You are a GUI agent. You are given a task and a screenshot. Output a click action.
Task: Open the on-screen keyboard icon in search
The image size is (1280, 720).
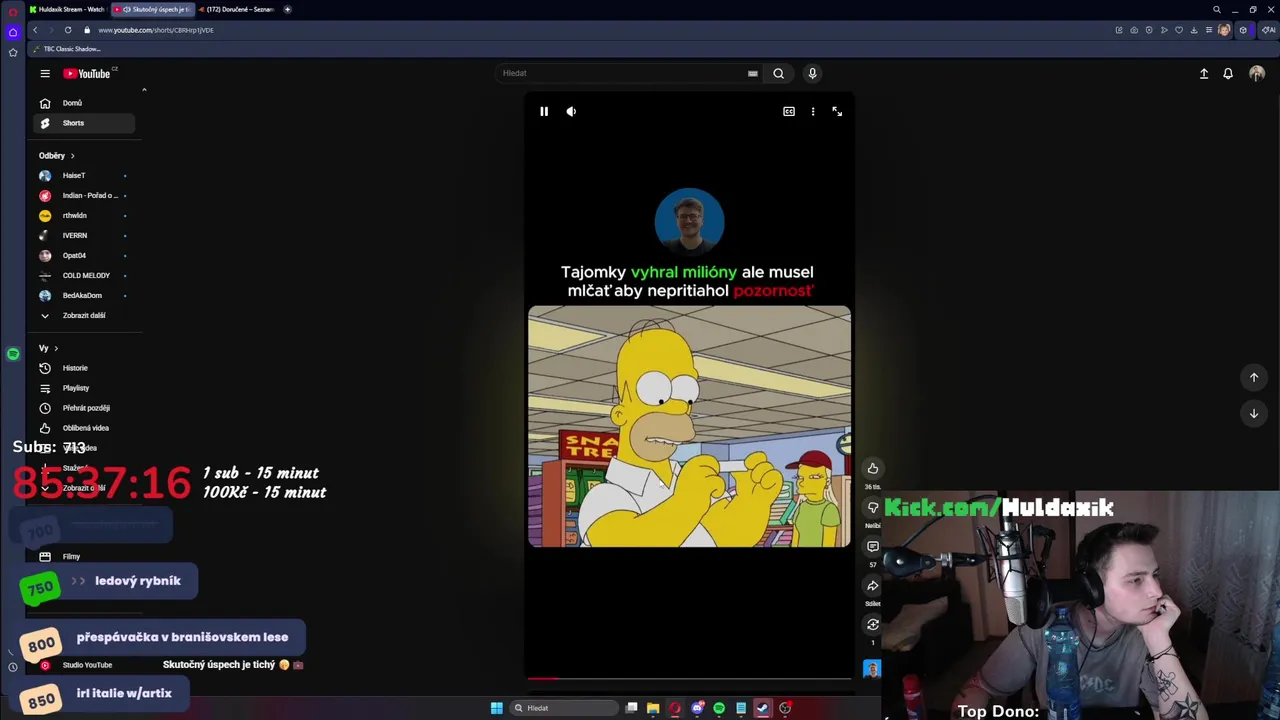coord(752,73)
